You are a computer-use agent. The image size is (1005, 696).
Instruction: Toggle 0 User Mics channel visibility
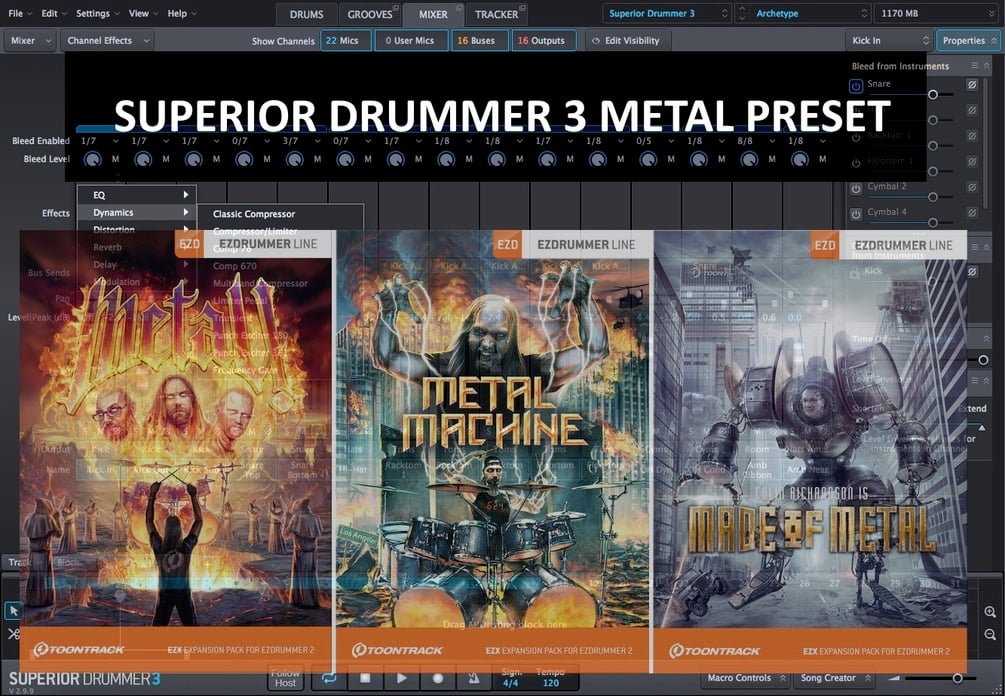click(411, 40)
